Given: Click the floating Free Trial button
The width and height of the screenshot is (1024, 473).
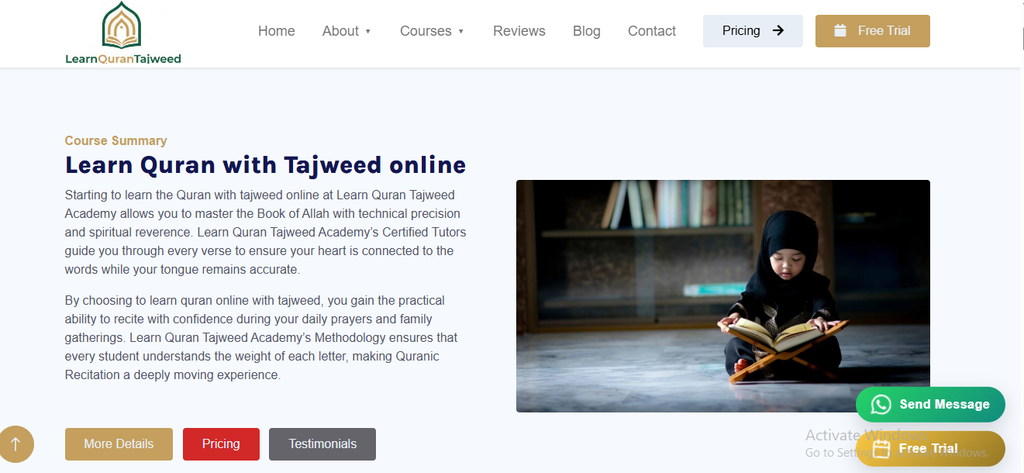Looking at the screenshot, I should (x=931, y=448).
